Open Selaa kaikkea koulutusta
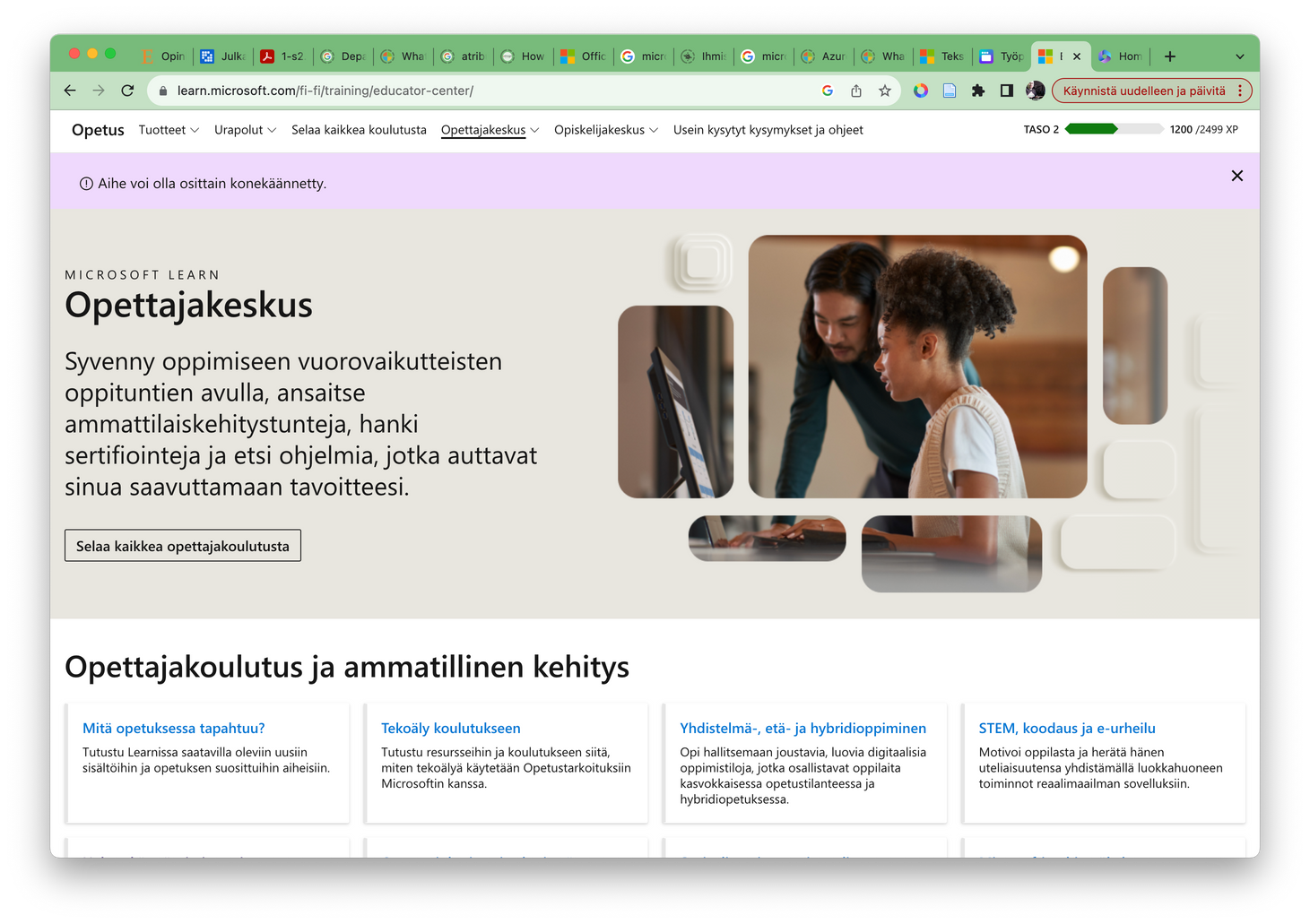 (x=359, y=130)
